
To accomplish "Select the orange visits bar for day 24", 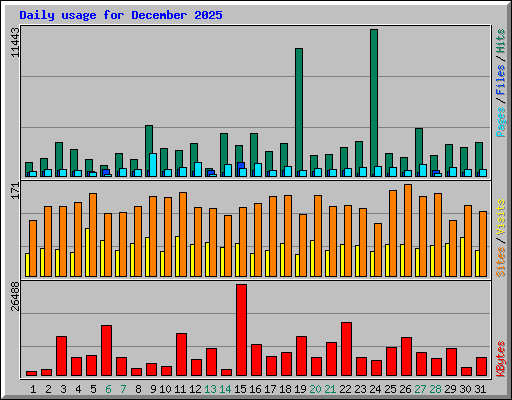I will [x=378, y=250].
